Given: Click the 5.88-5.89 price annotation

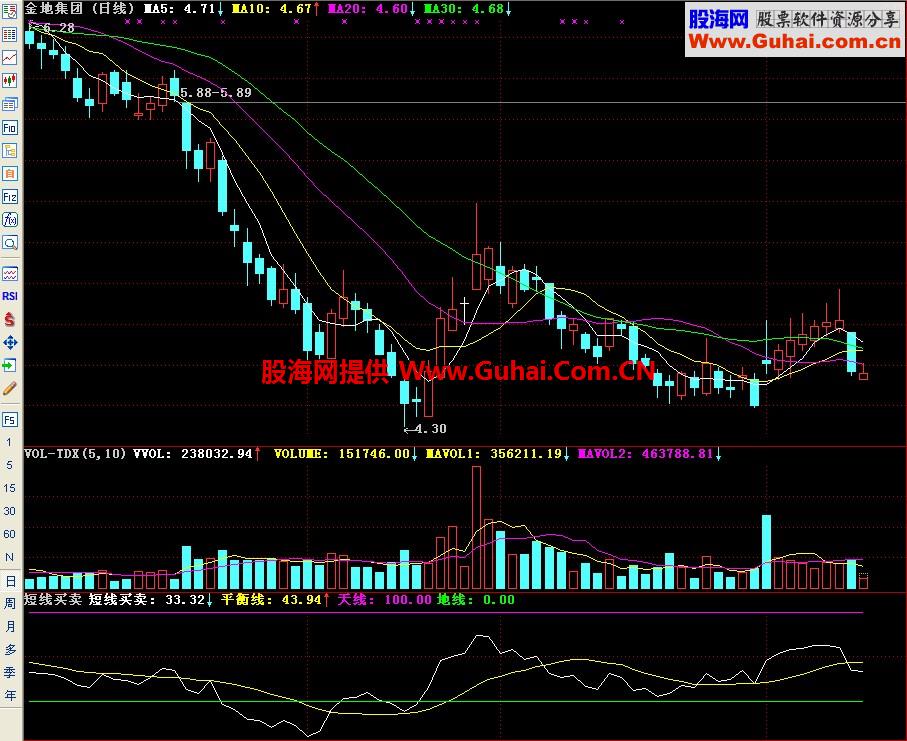Looking at the screenshot, I should pos(216,93).
